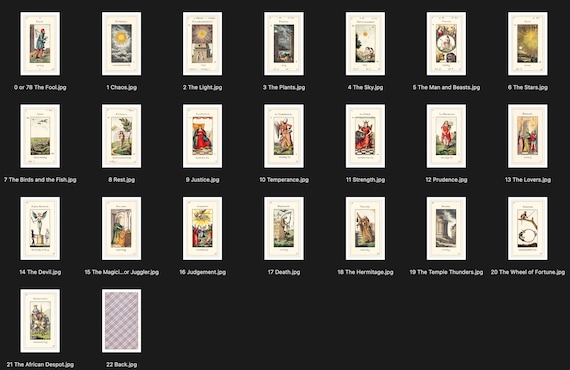
Task: Click filename '17 Death.jpg'
Action: pyautogui.click(x=284, y=272)
